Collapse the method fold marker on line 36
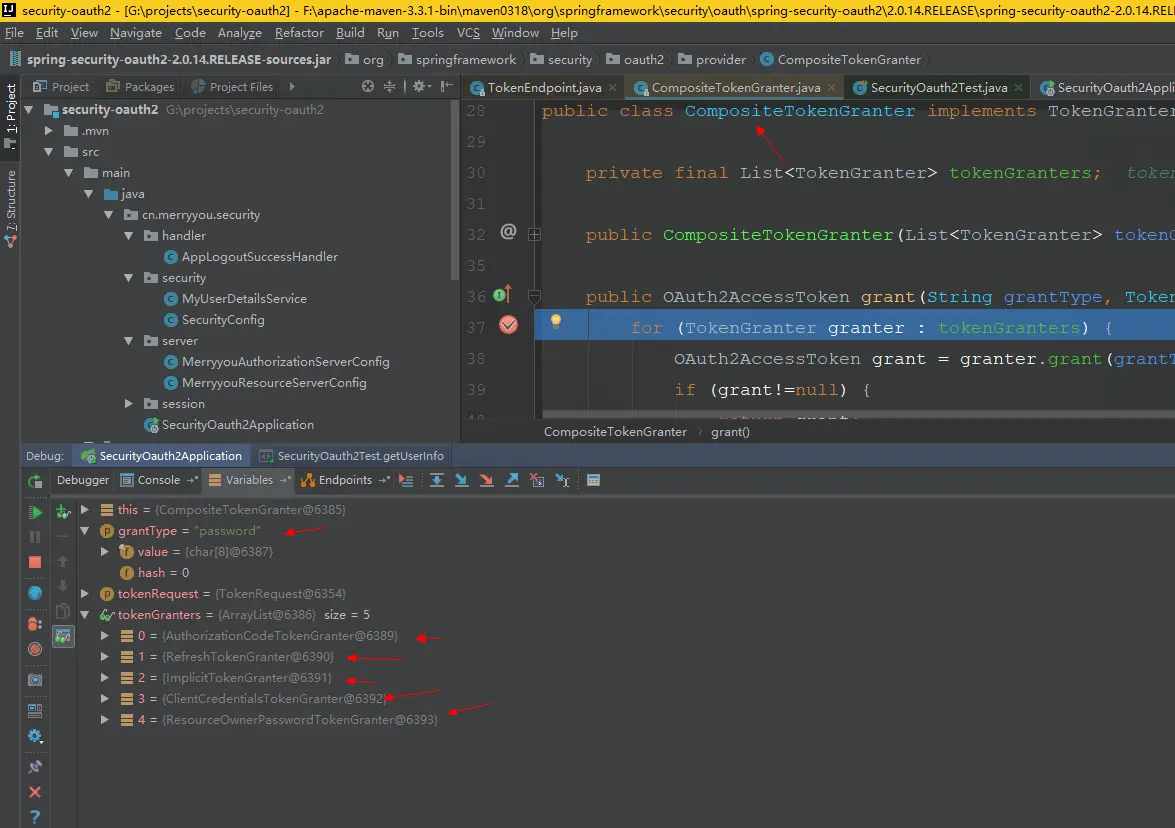 [x=534, y=296]
